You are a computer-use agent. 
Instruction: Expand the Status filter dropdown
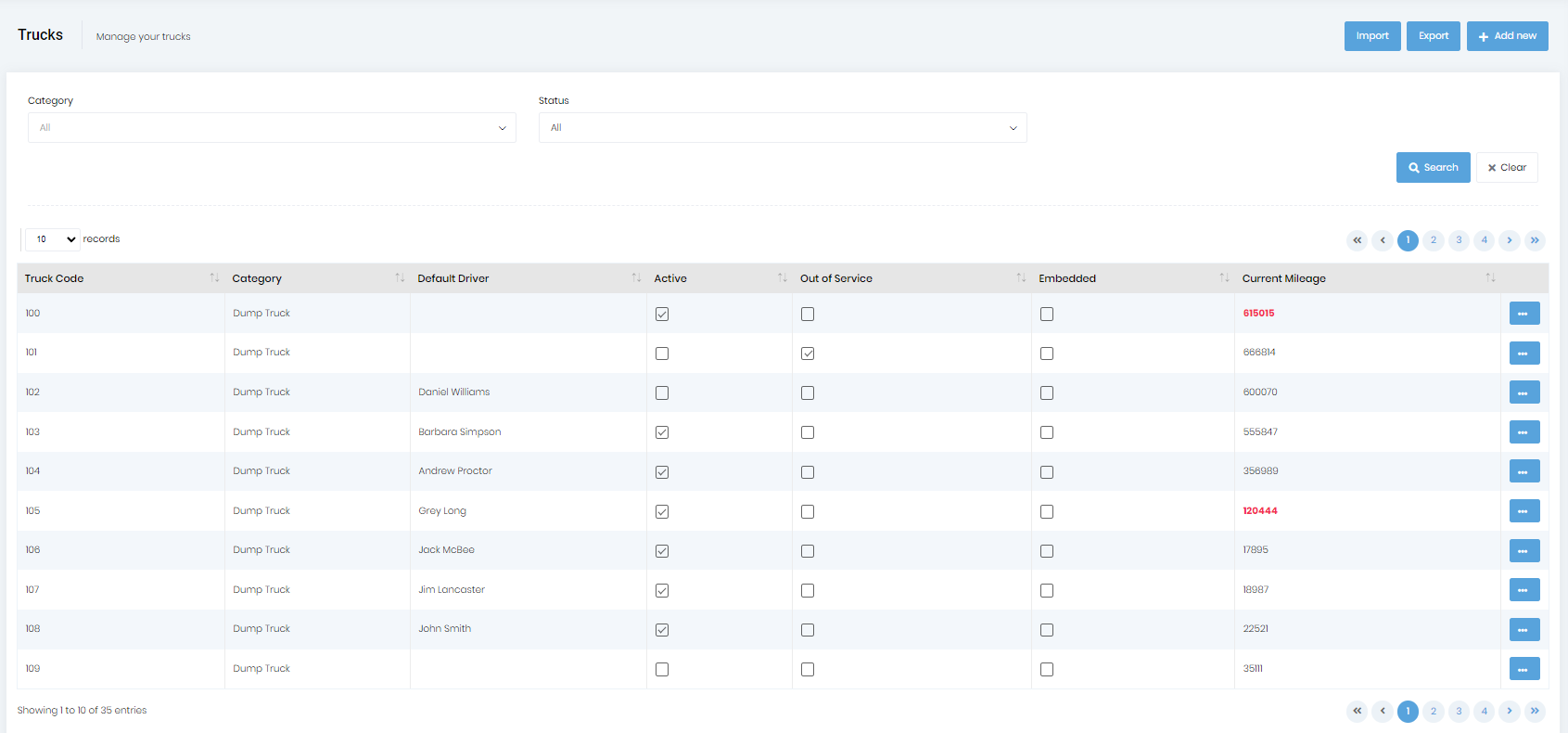click(x=782, y=128)
